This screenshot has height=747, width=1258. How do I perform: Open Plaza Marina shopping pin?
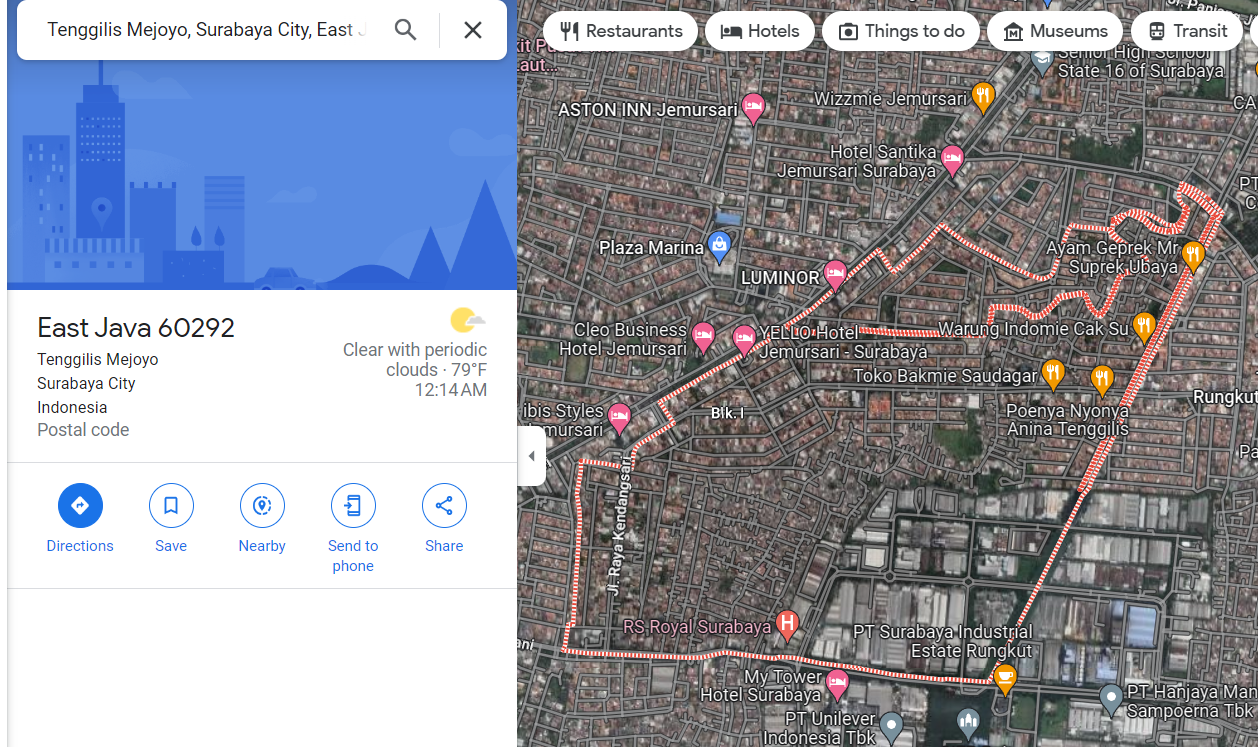[x=719, y=244]
